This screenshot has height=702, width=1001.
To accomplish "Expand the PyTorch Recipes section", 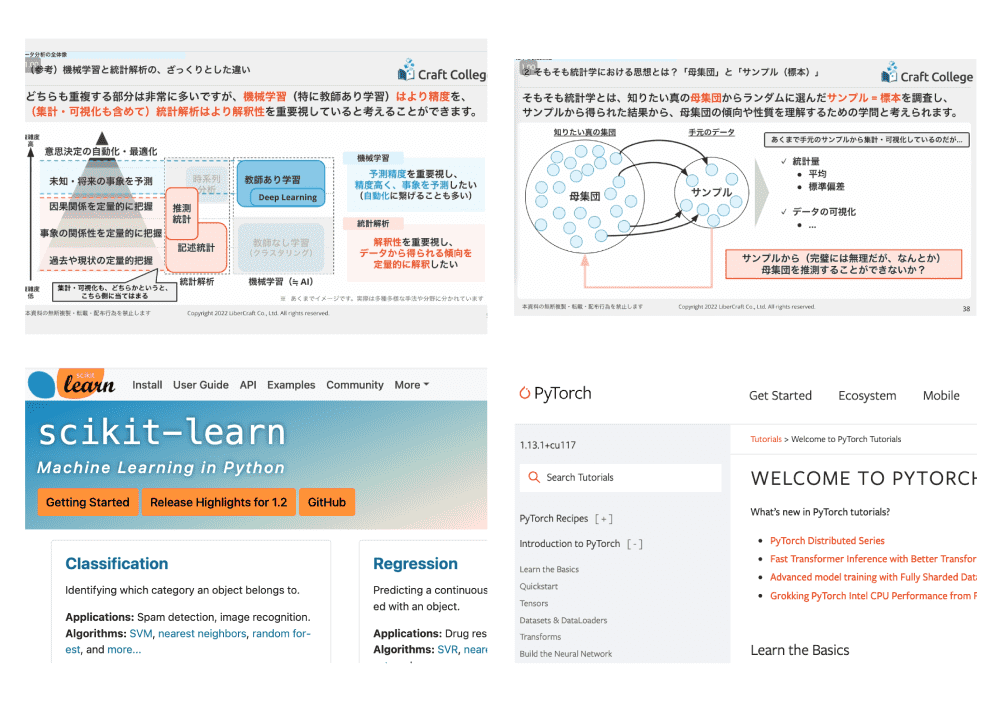I will pyautogui.click(x=603, y=519).
